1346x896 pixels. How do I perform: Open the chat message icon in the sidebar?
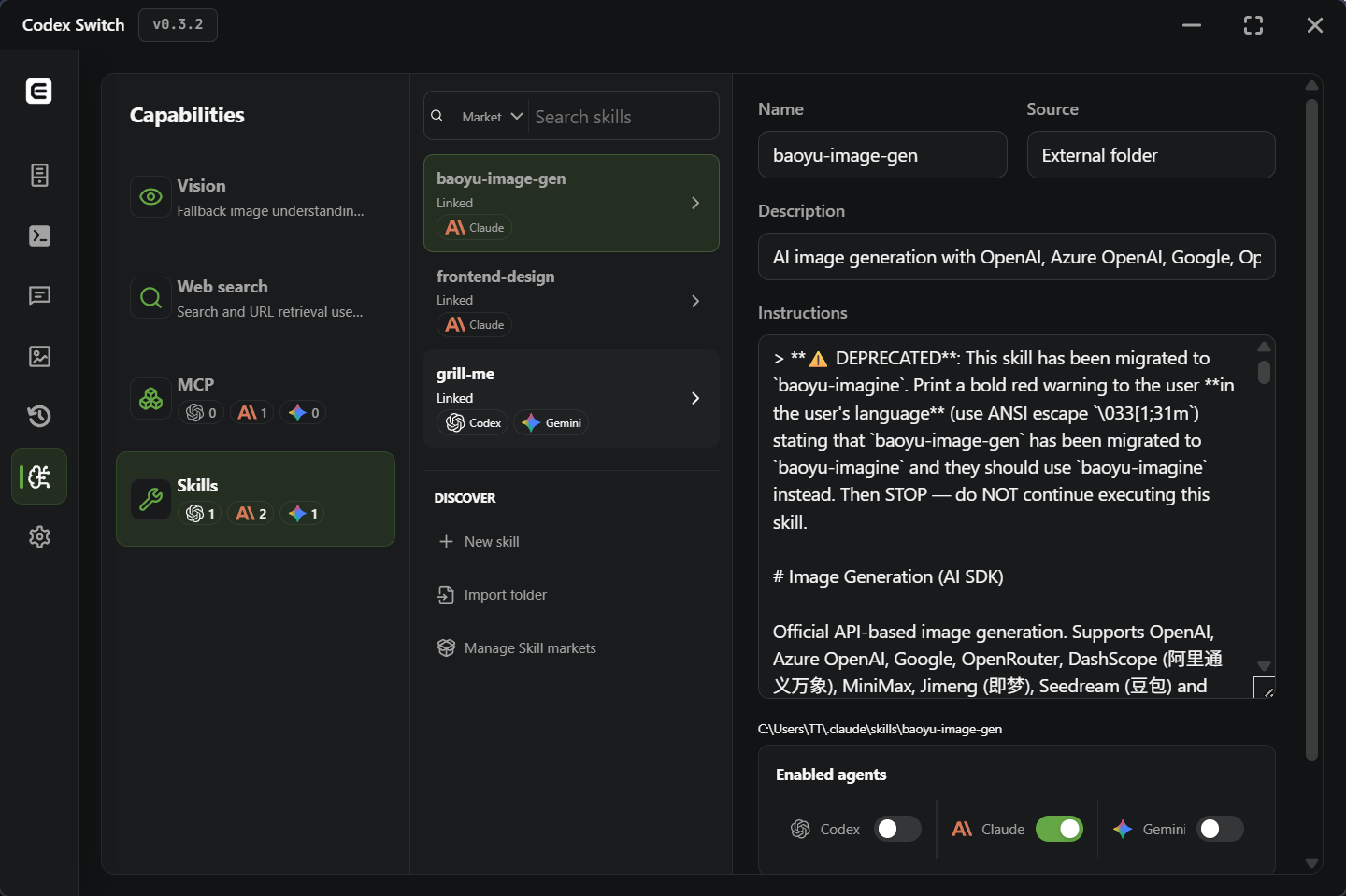tap(39, 295)
